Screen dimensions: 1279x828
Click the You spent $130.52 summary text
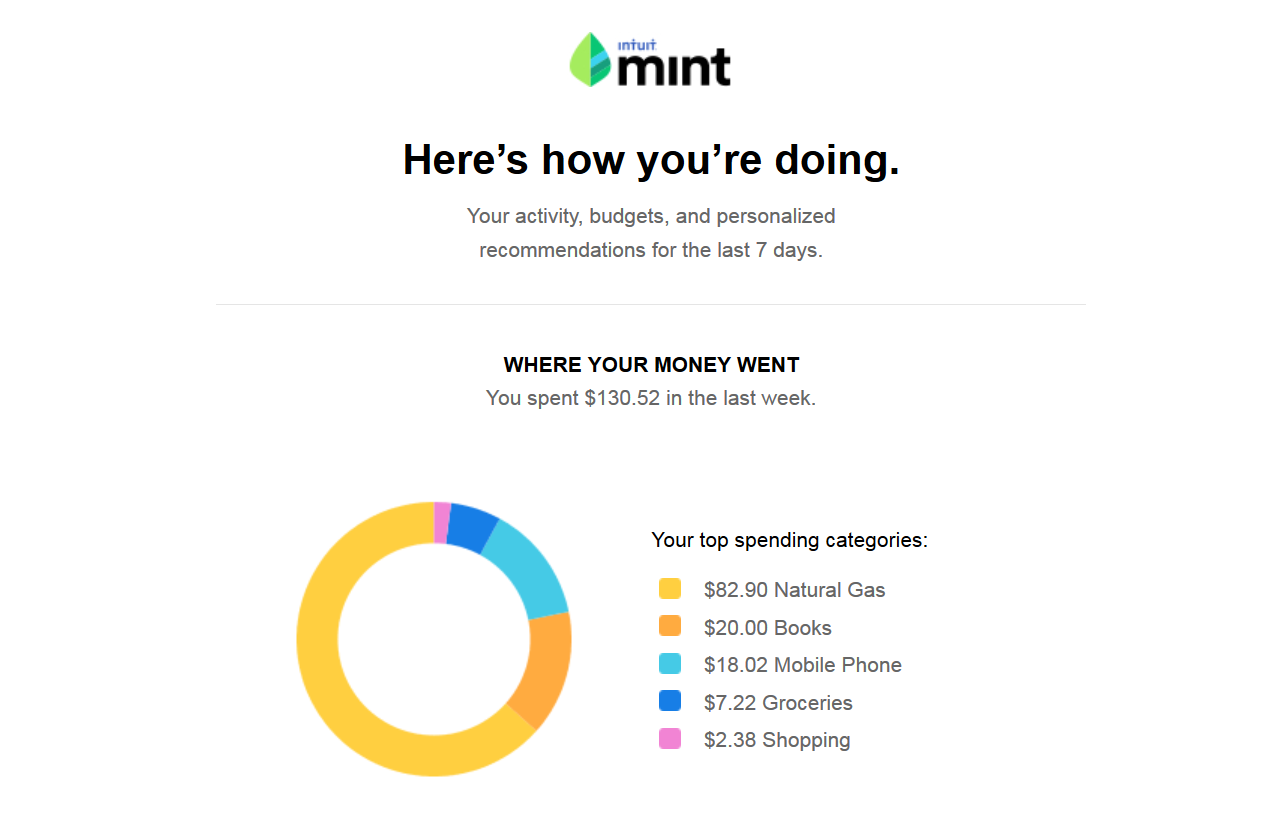pyautogui.click(x=651, y=398)
